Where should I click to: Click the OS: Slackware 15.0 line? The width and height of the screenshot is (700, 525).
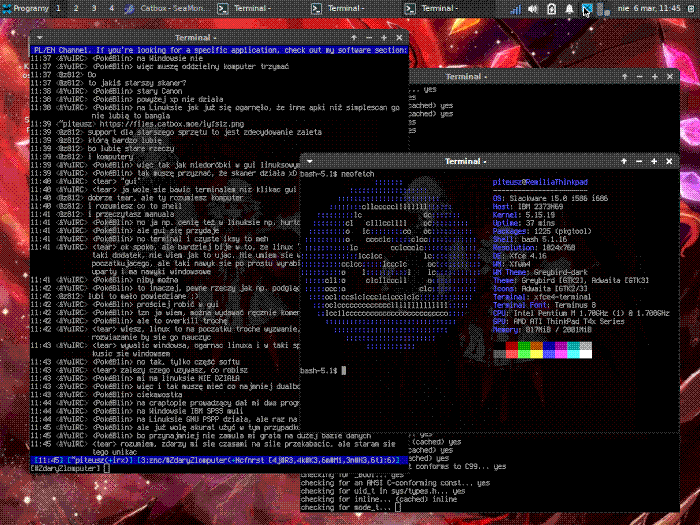550,198
